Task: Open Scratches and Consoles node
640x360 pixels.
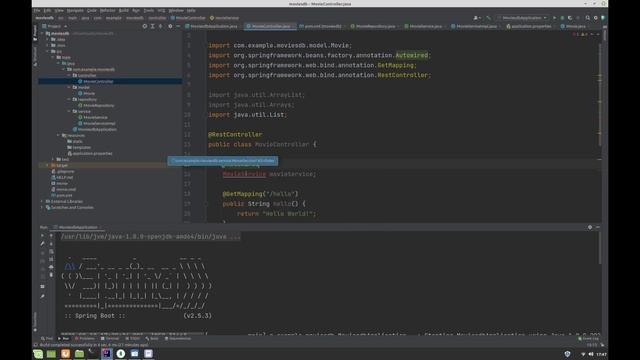Action: click(69, 207)
